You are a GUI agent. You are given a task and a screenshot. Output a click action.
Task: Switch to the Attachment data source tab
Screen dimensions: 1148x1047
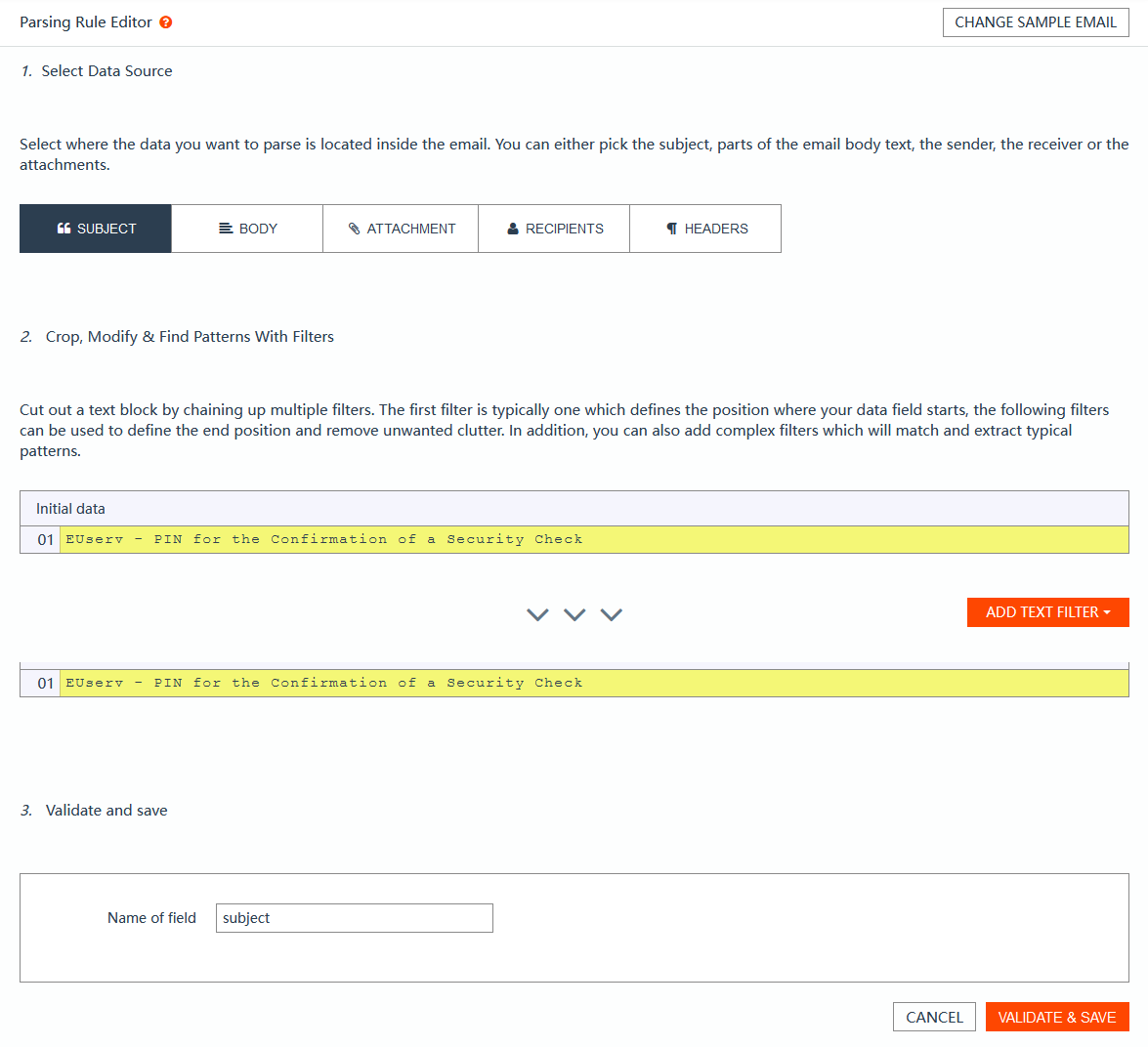401,229
